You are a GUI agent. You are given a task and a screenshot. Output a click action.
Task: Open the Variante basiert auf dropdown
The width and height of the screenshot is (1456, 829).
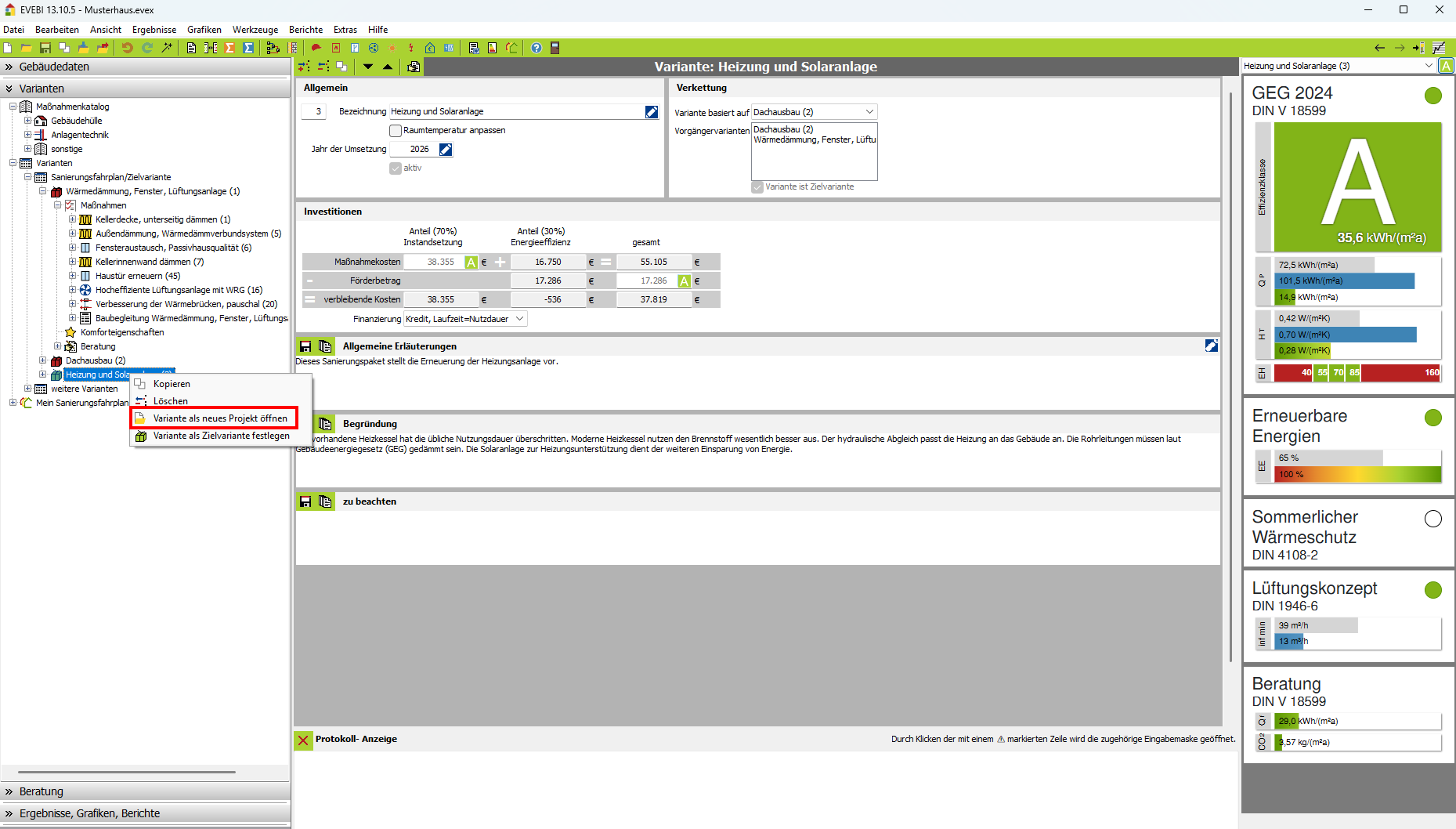[x=869, y=112]
